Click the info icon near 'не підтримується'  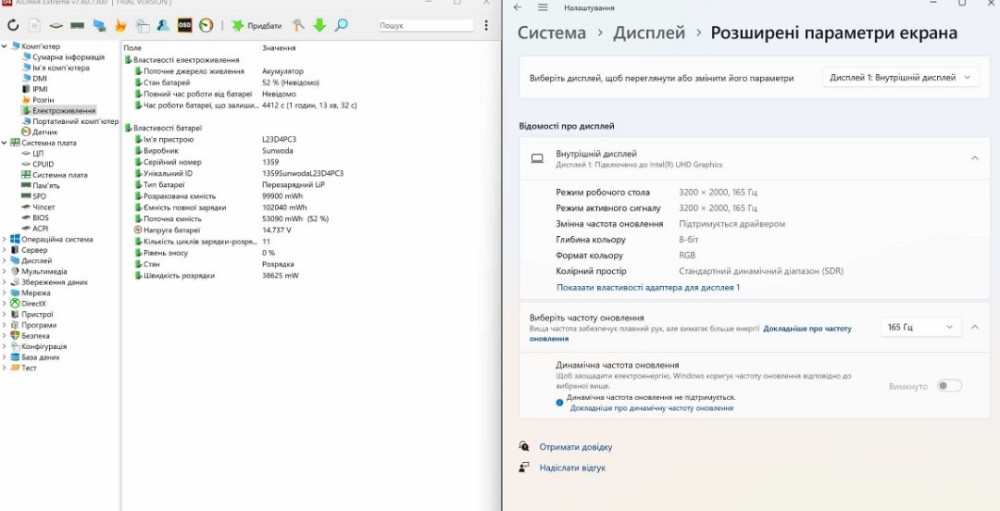pyautogui.click(x=559, y=403)
